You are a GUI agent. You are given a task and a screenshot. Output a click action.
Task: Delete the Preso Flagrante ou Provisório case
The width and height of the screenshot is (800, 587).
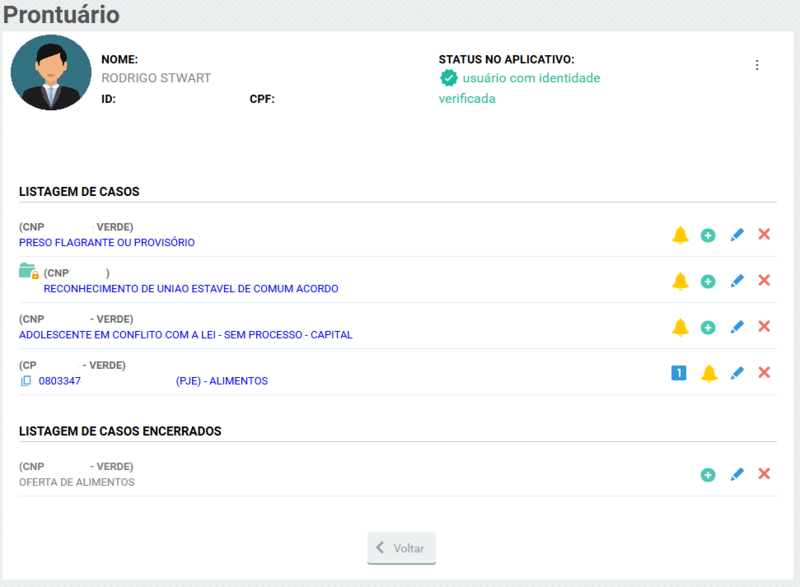(764, 235)
